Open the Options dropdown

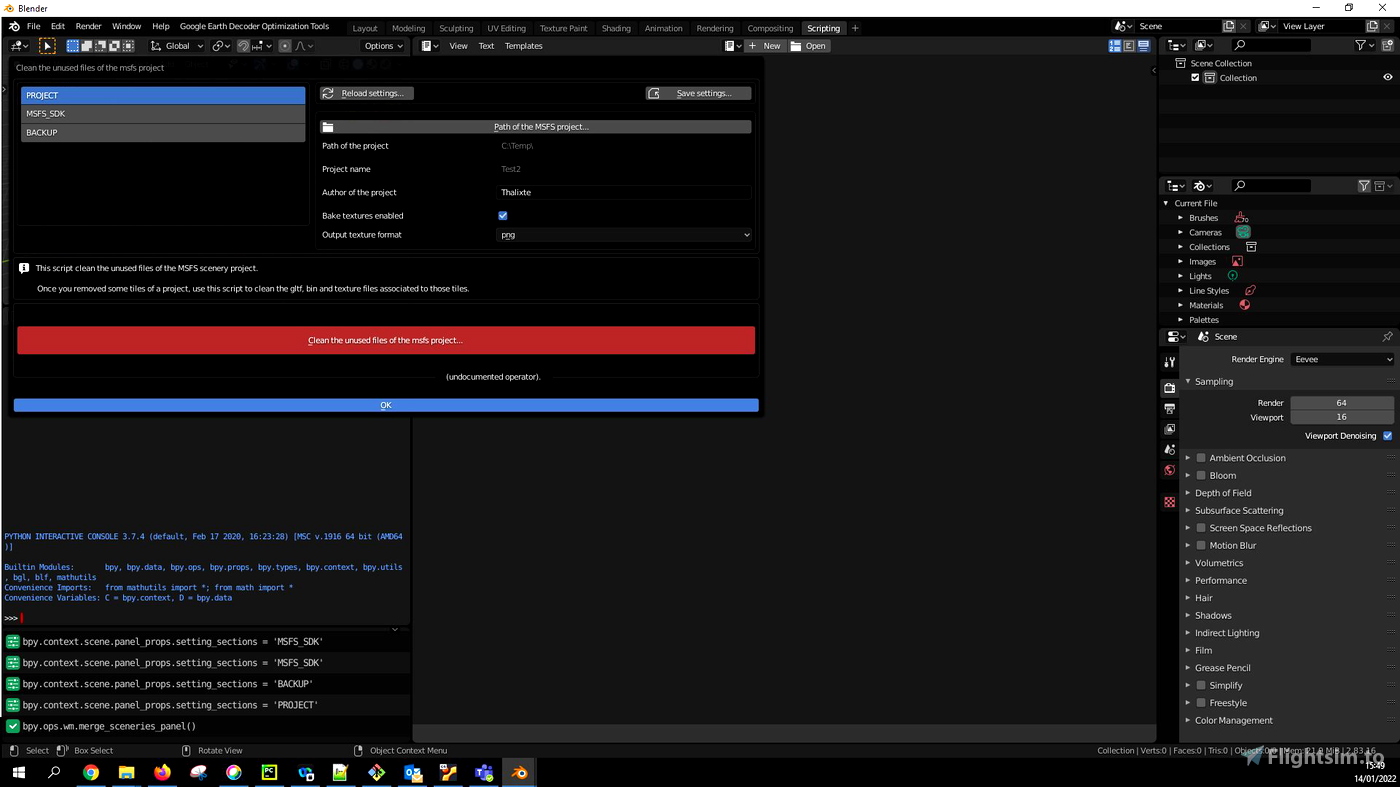coord(383,46)
